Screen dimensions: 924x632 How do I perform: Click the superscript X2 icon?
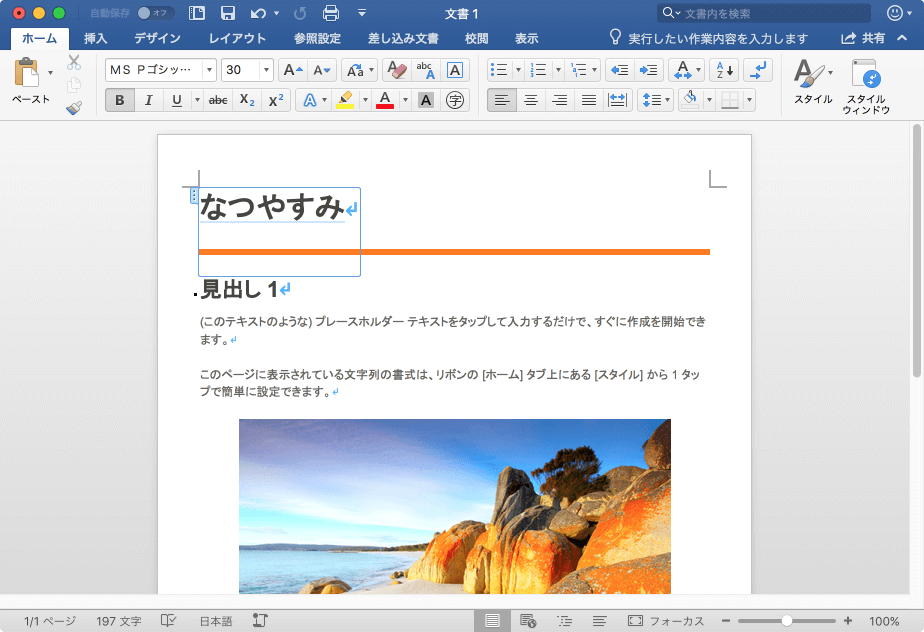276,100
